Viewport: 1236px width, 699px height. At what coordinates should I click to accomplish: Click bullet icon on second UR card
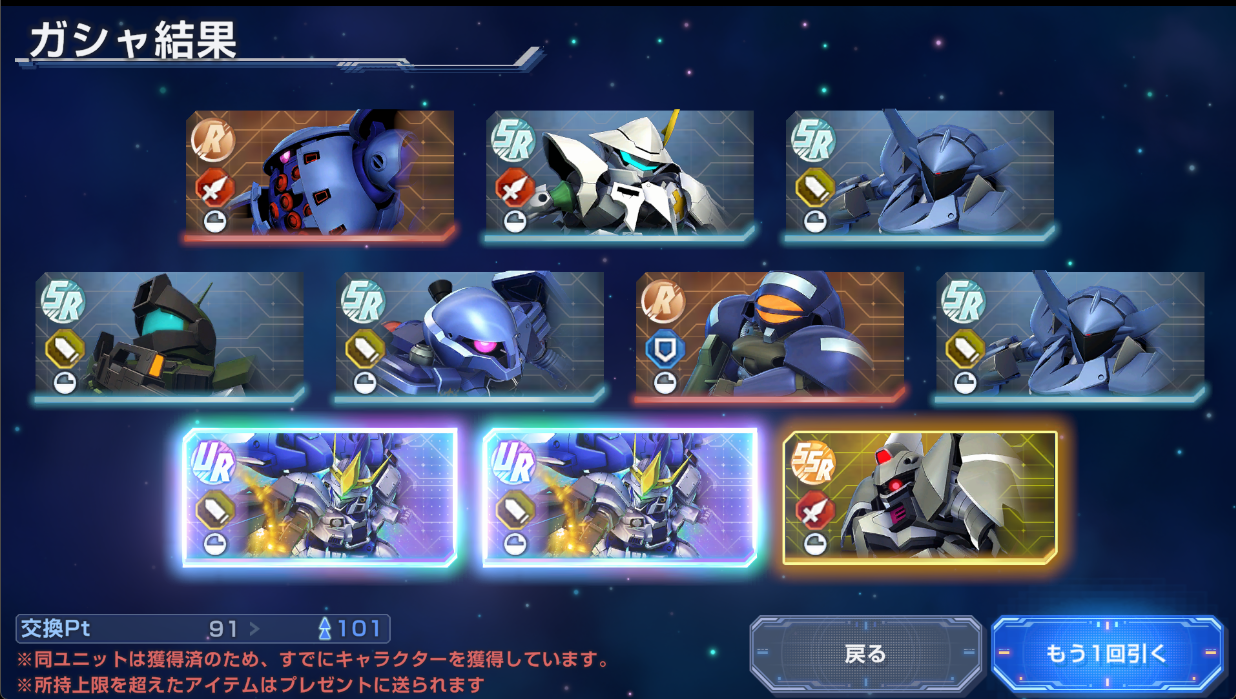[514, 510]
